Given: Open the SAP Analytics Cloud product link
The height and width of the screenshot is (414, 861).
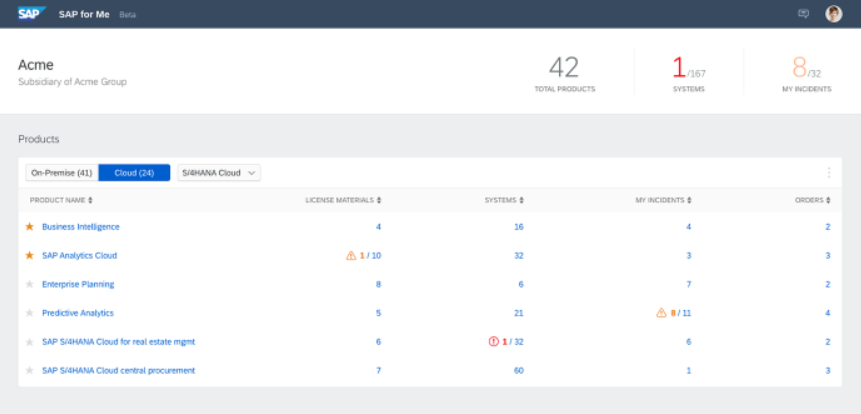Looking at the screenshot, I should (79, 256).
